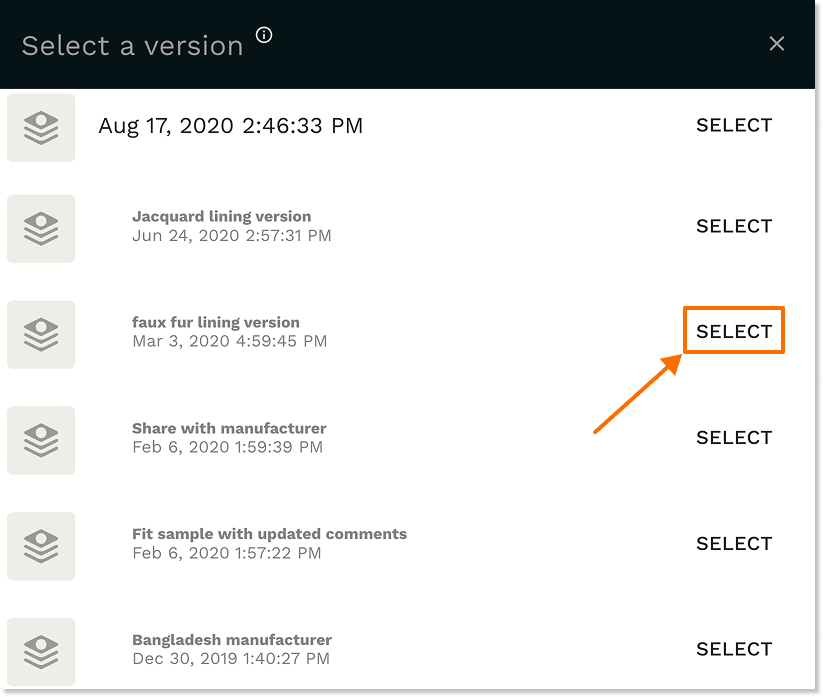Click layers icon for Bangladesh manufacturer version
This screenshot has width=823, height=697.
pyautogui.click(x=41, y=651)
